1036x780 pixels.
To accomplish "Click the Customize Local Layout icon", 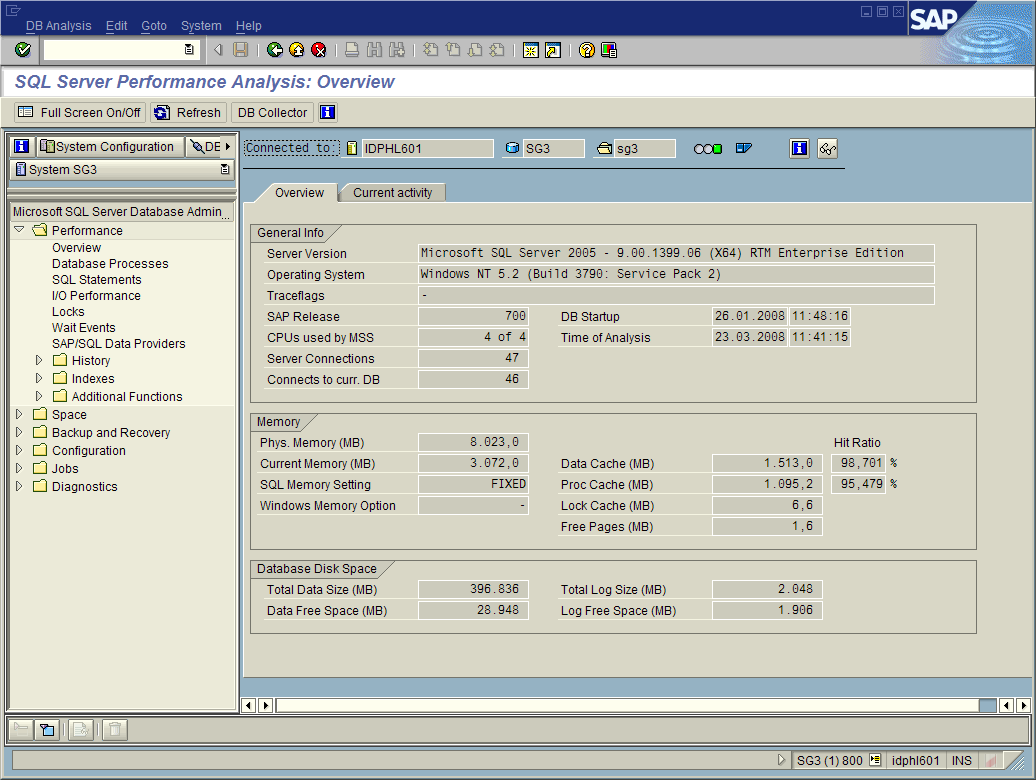I will (x=609, y=50).
